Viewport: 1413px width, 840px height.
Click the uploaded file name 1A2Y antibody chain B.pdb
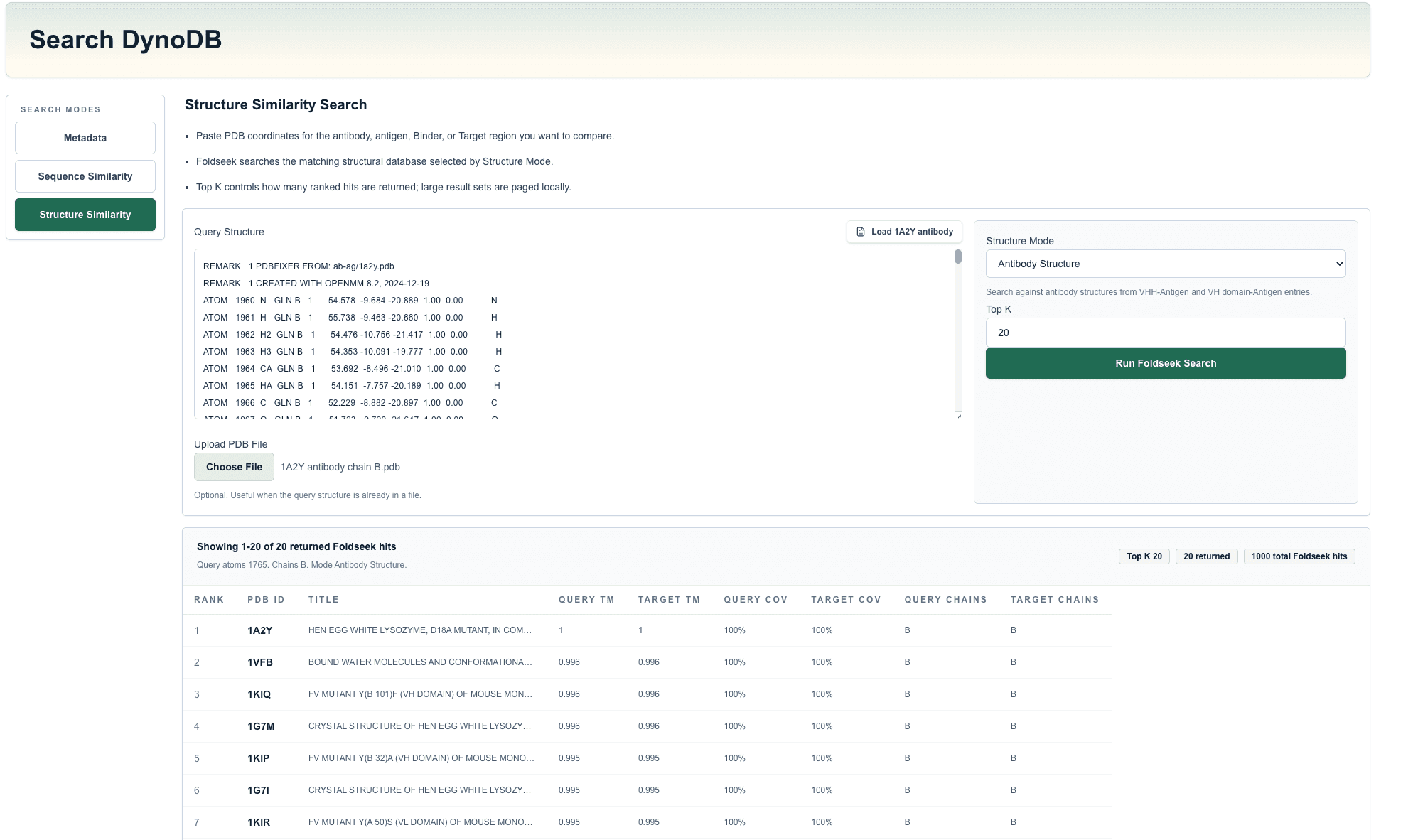[x=340, y=467]
